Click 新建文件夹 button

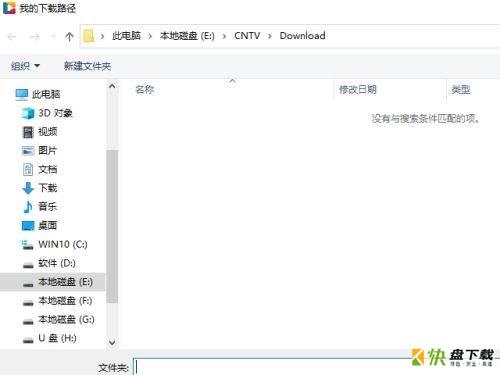coord(87,66)
